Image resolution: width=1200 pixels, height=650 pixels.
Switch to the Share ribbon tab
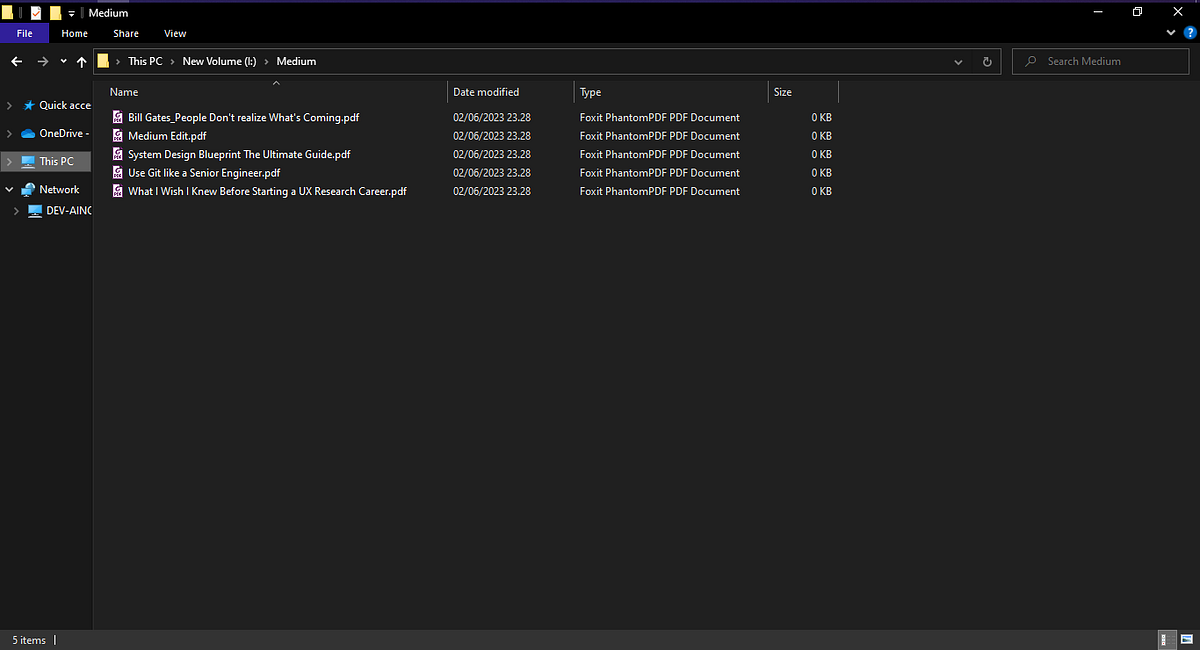point(126,33)
